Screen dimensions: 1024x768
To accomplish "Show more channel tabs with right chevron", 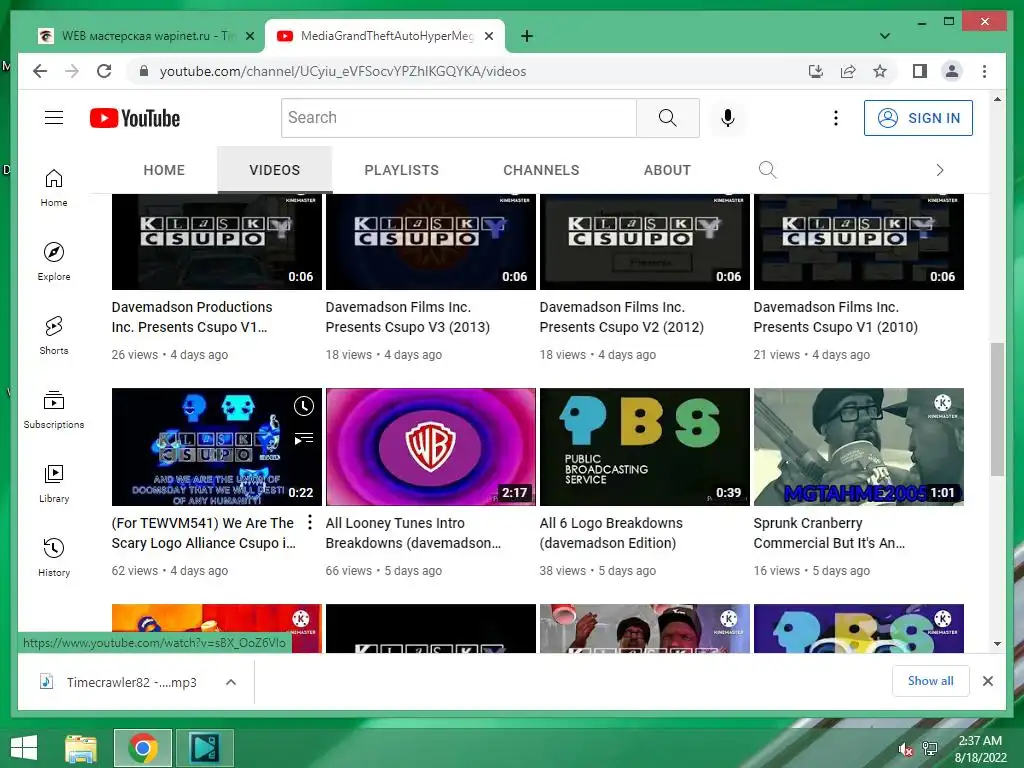I will (x=940, y=170).
